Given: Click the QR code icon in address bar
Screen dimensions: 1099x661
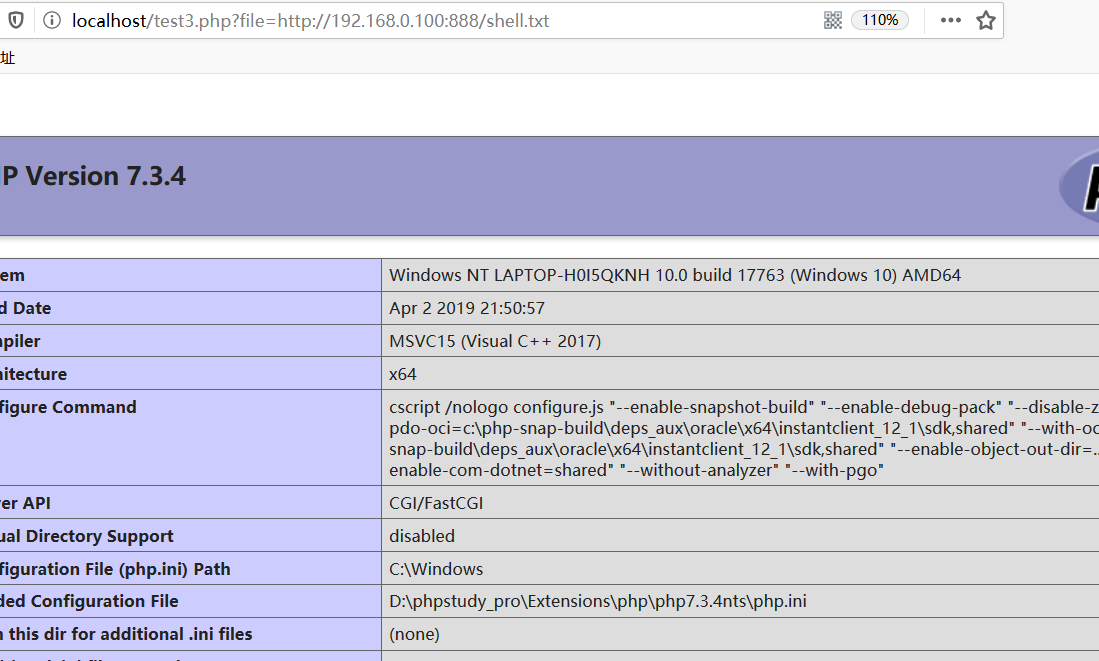Looking at the screenshot, I should point(833,20).
